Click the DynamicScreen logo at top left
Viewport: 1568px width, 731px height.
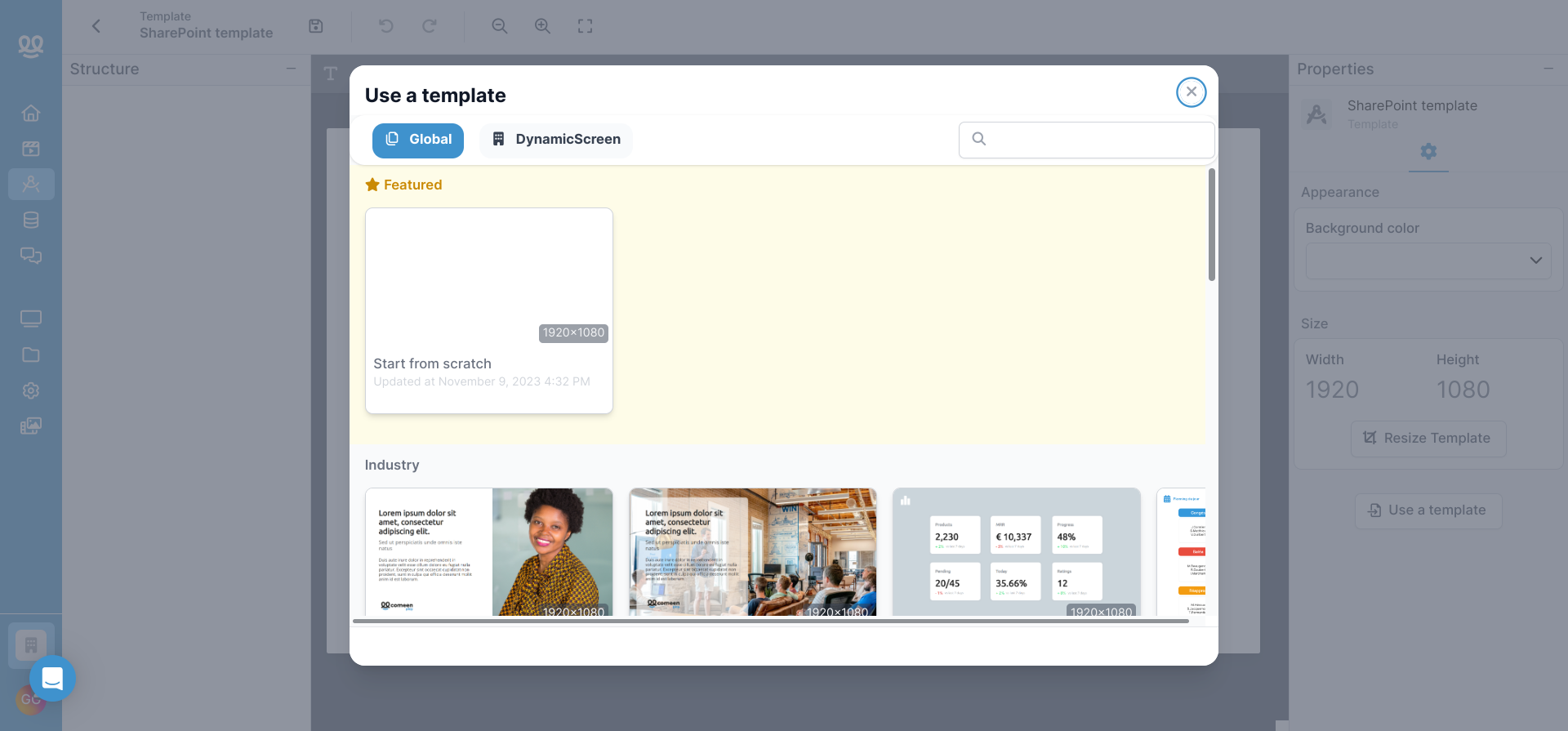[x=31, y=47]
